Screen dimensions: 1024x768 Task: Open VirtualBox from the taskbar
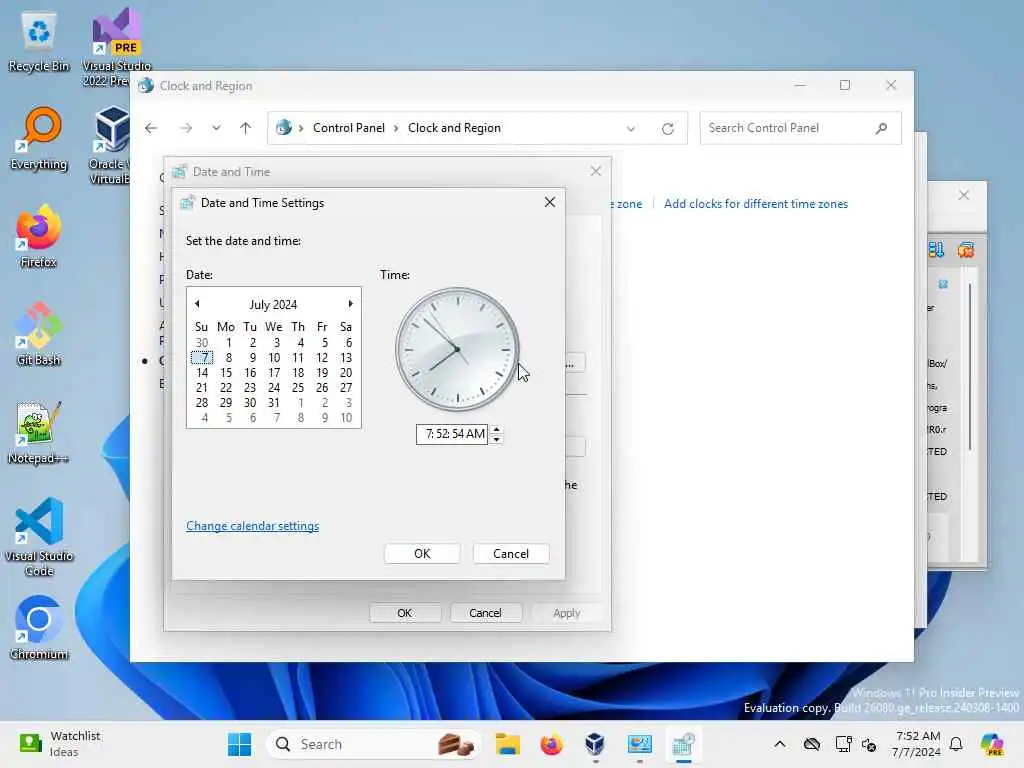pyautogui.click(x=595, y=744)
